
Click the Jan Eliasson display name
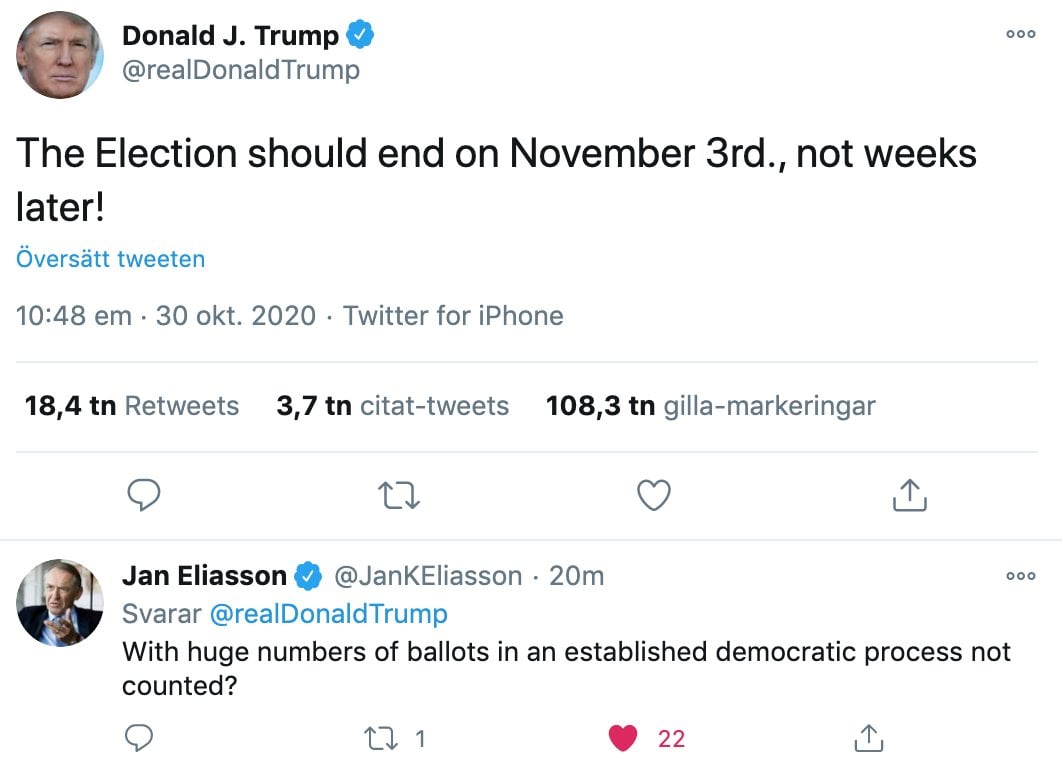click(x=204, y=576)
